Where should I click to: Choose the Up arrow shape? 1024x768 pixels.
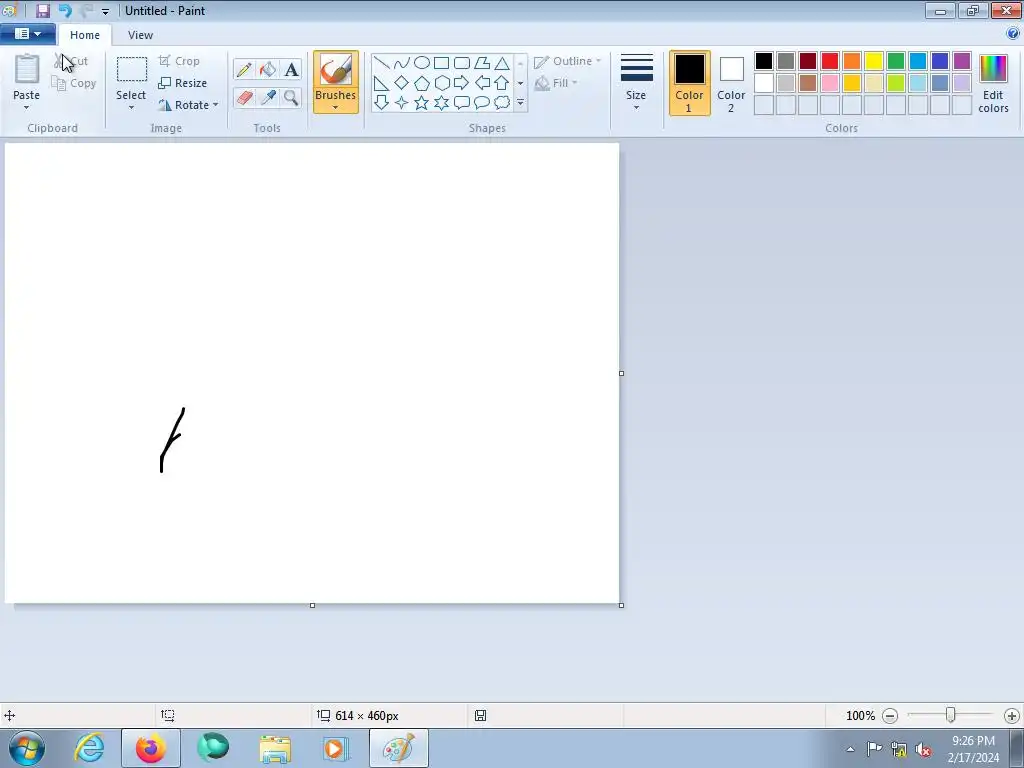502,83
